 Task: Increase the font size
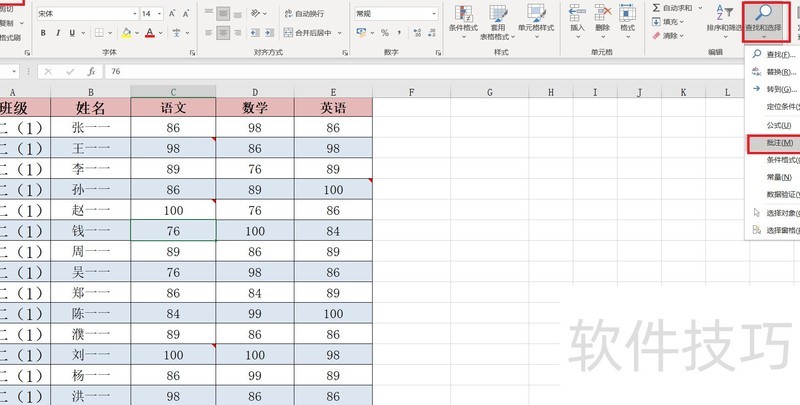click(x=172, y=13)
